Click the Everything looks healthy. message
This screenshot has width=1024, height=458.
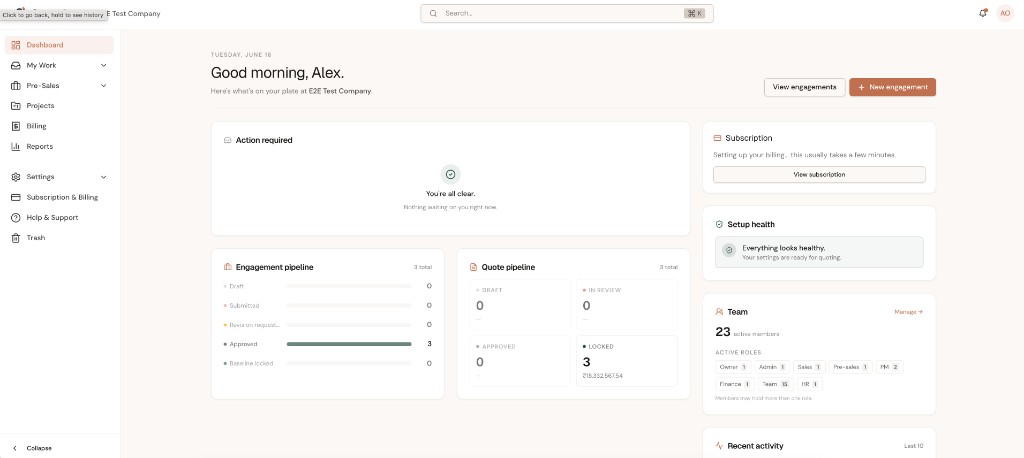[x=784, y=248]
